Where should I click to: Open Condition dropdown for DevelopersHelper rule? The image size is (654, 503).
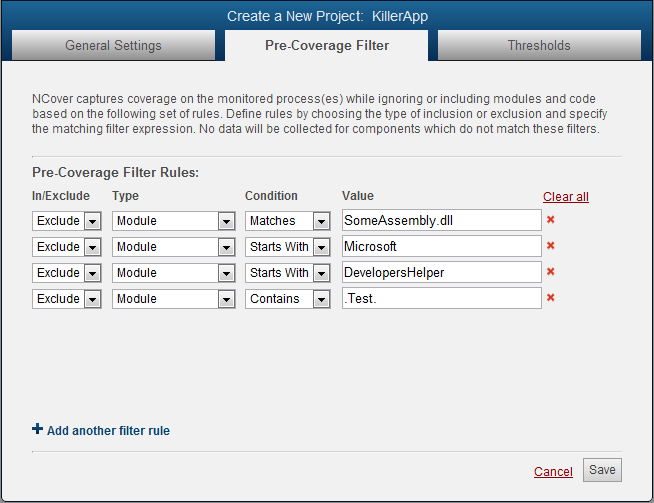321,273
